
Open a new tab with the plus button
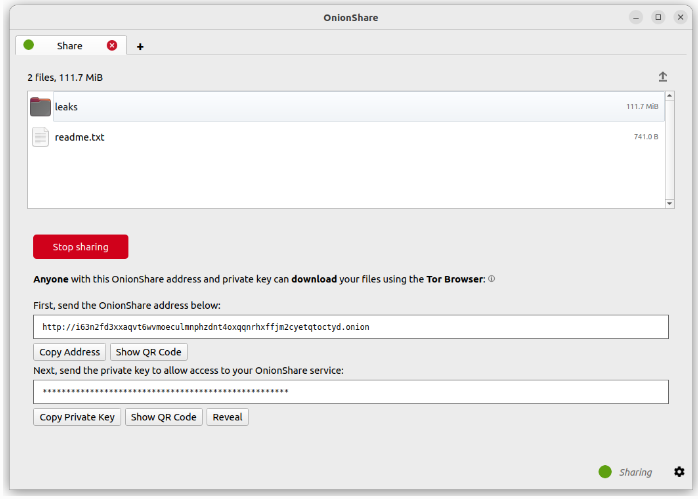click(140, 46)
